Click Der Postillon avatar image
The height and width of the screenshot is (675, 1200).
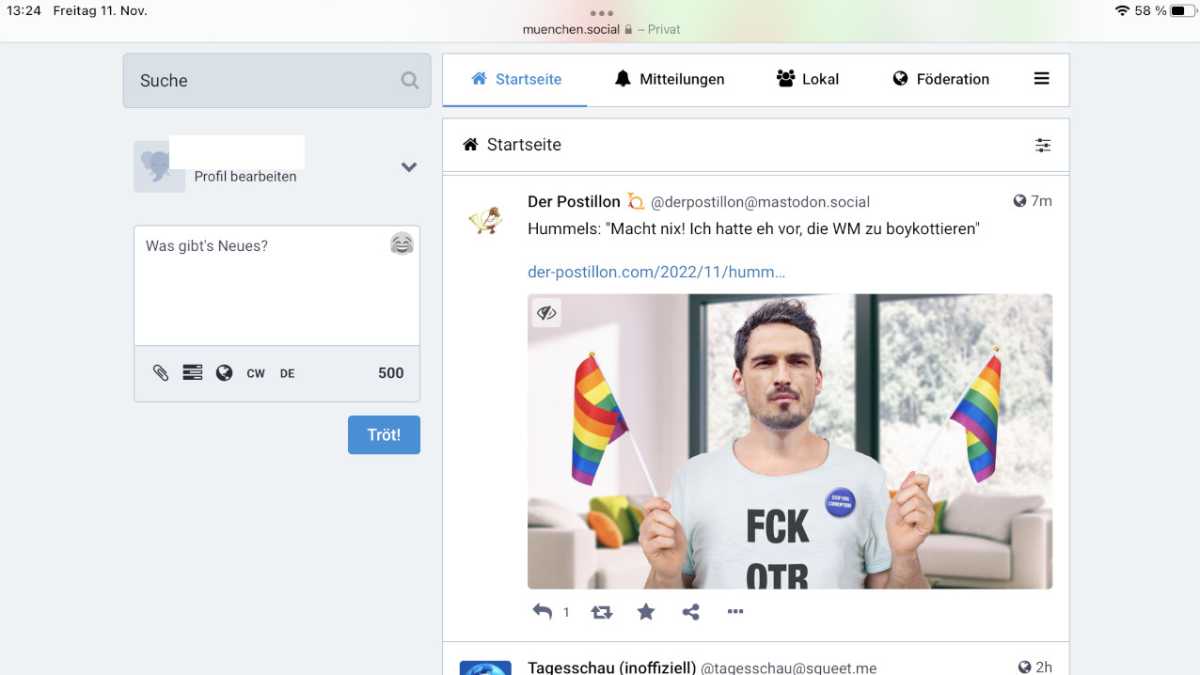pyautogui.click(x=485, y=219)
